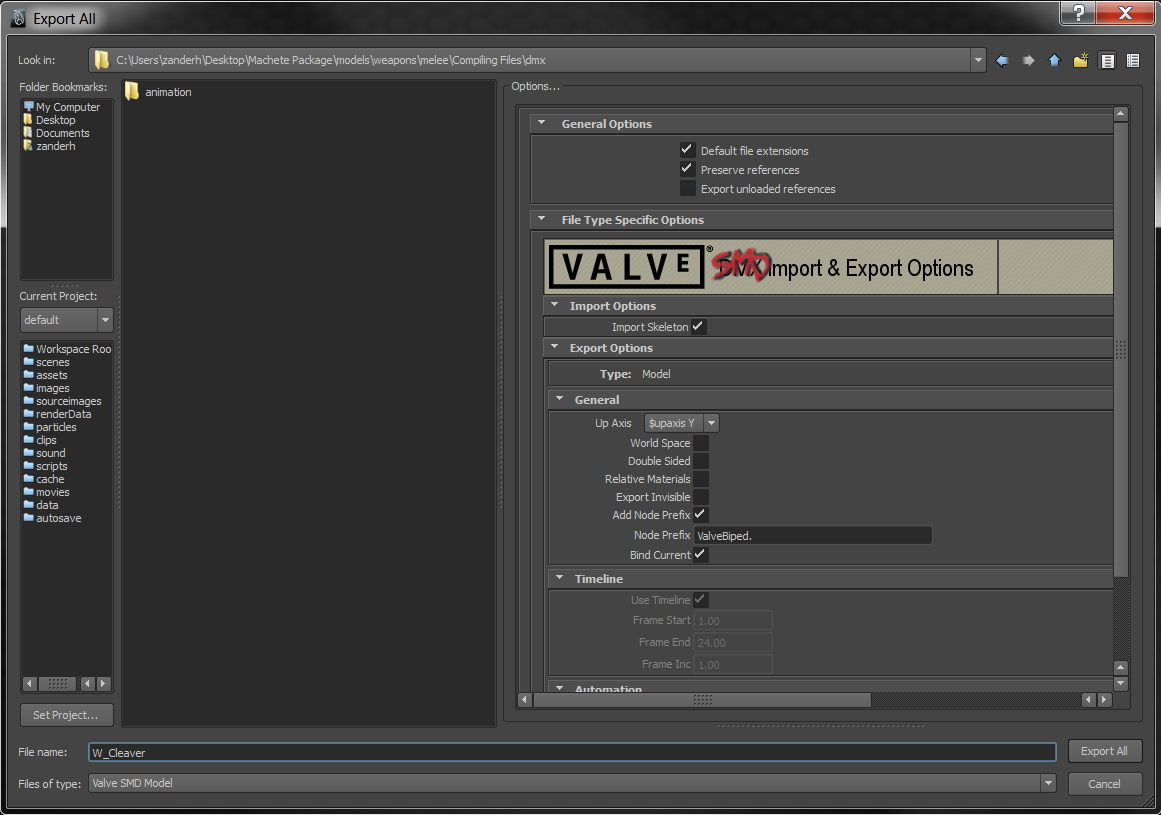Viewport: 1161px width, 815px height.
Task: Create a new folder
Action: 1081,61
